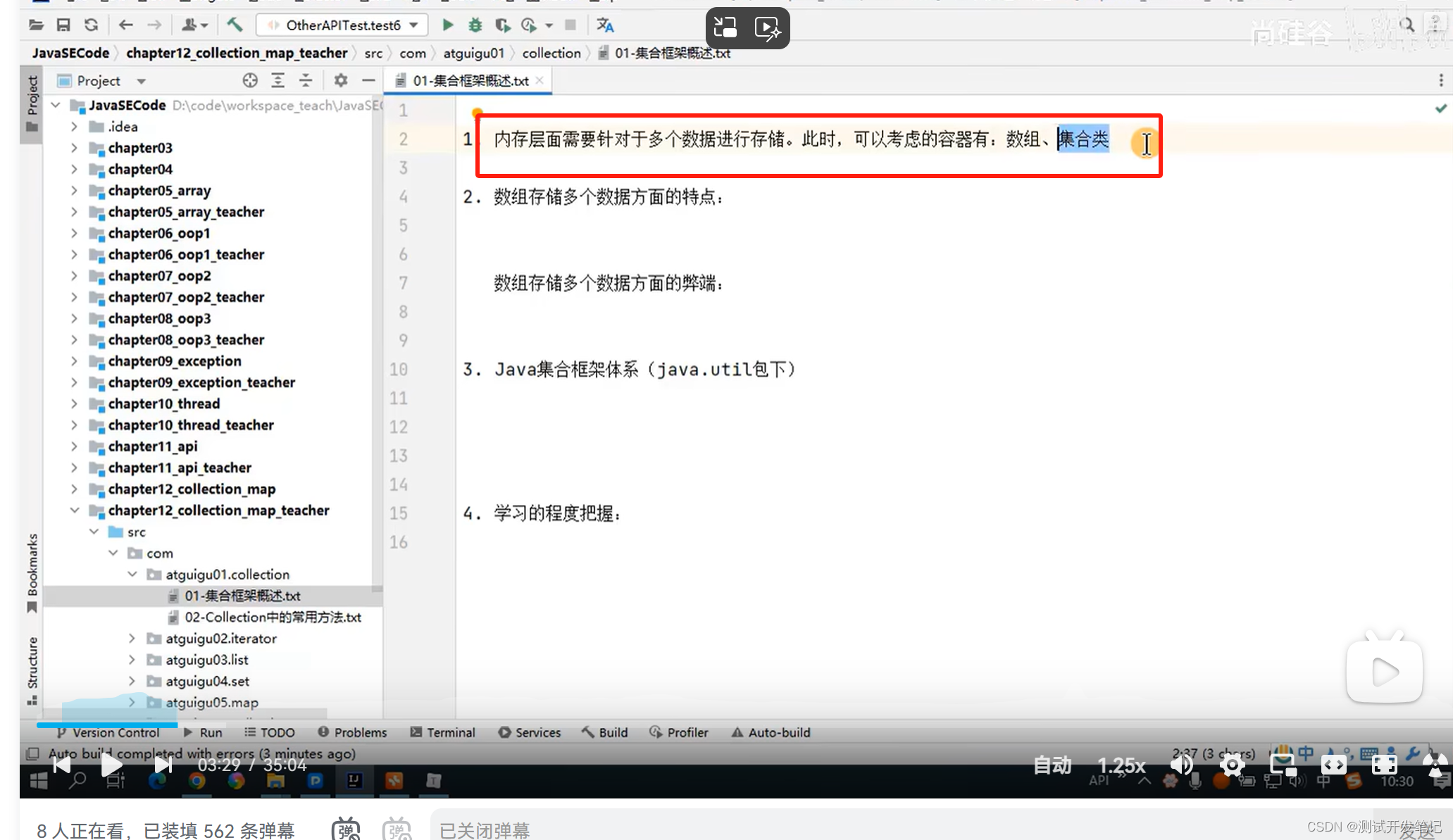Open the user account dropdown in toolbar
Screen dimensions: 1453x840
click(x=194, y=25)
